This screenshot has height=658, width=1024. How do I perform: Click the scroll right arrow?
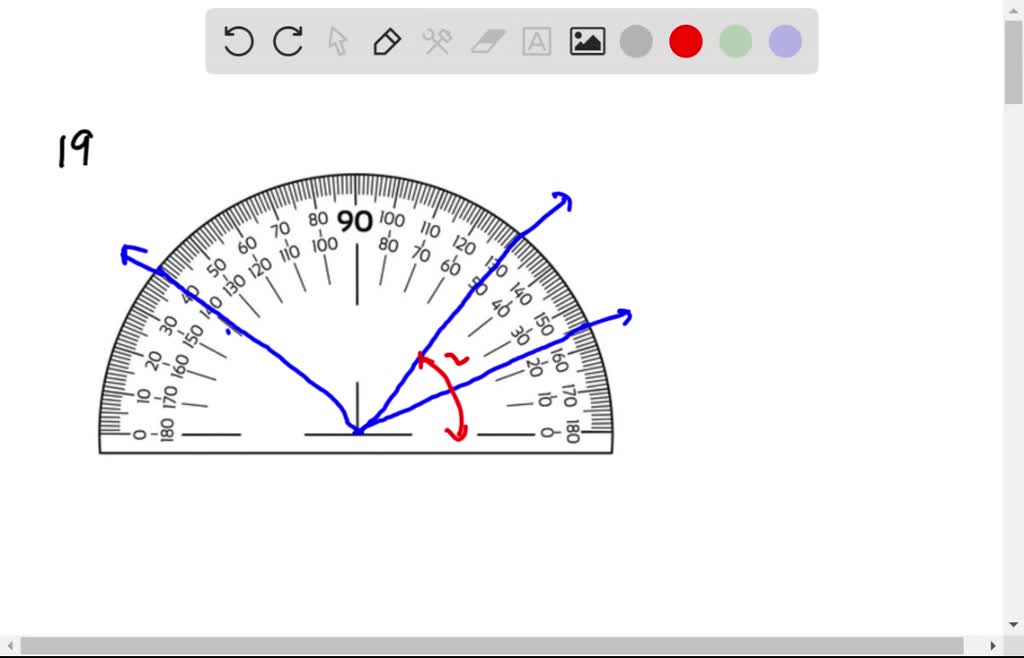click(x=993, y=646)
